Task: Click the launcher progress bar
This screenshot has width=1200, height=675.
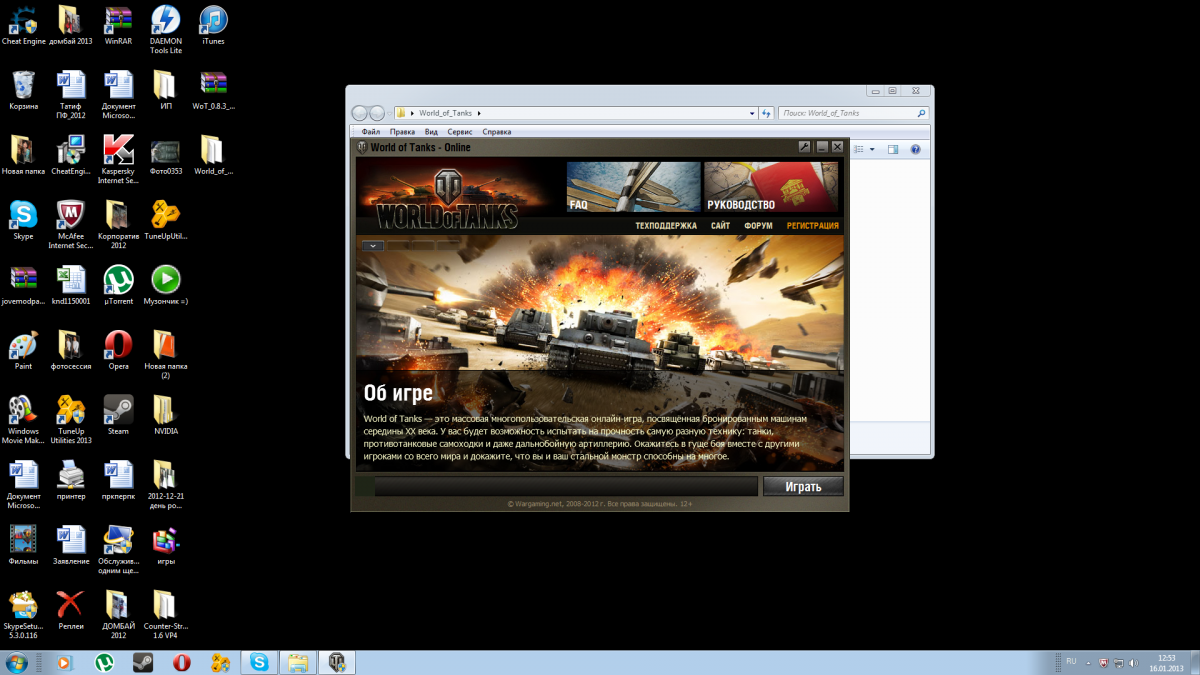Action: click(x=565, y=486)
